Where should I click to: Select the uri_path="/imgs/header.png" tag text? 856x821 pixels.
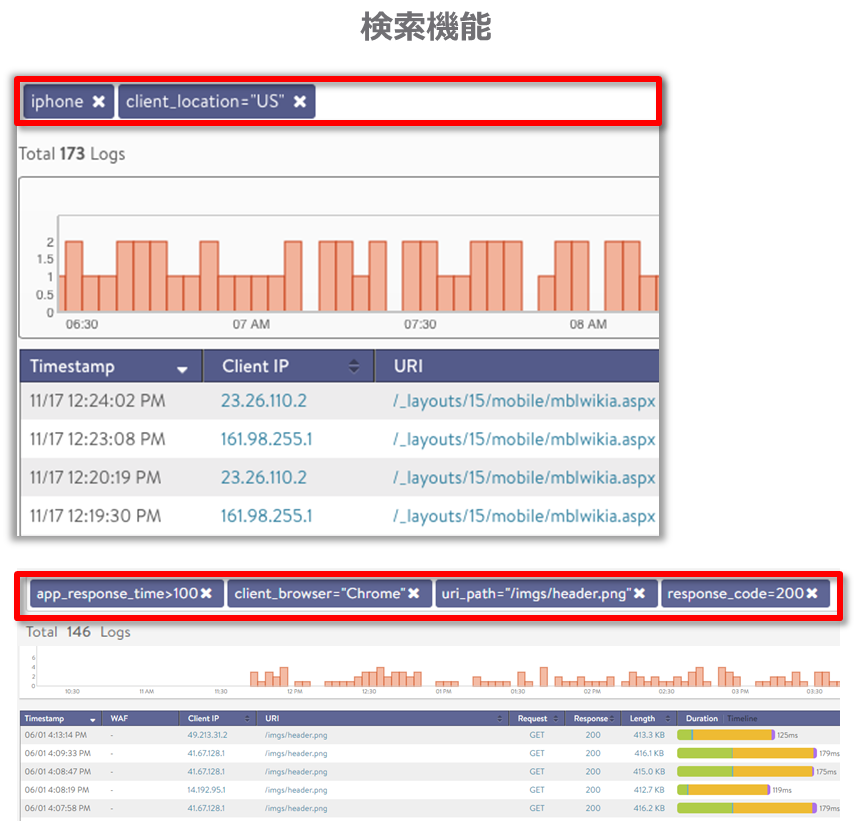tap(537, 593)
